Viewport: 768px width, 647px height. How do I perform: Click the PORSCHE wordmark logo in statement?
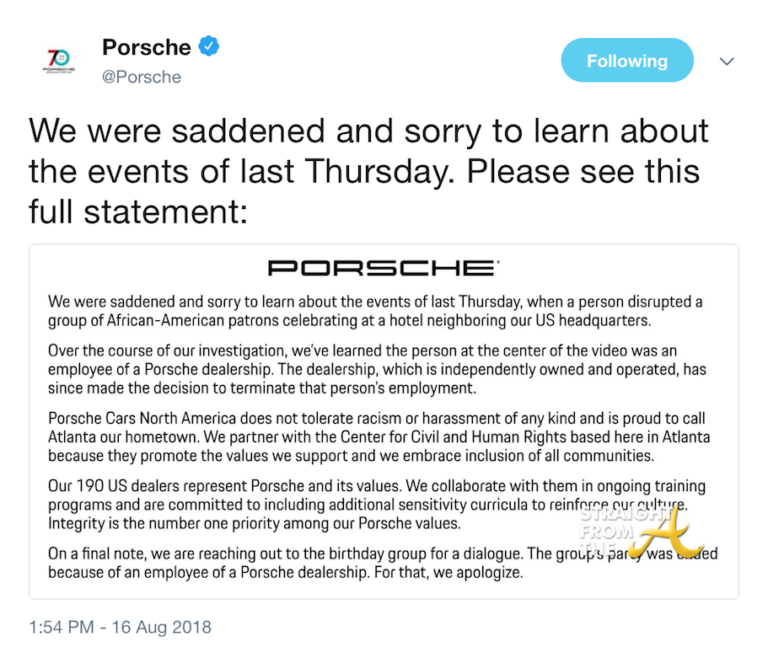(383, 268)
